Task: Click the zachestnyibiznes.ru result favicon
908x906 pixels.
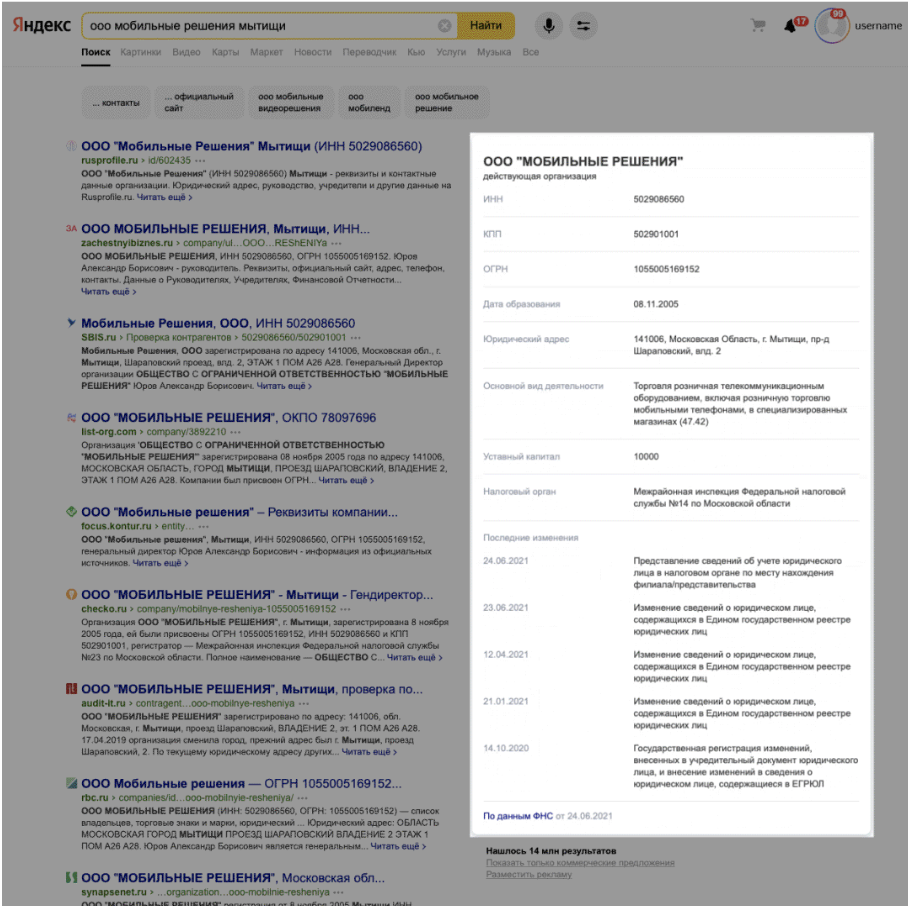Action: pos(71,229)
